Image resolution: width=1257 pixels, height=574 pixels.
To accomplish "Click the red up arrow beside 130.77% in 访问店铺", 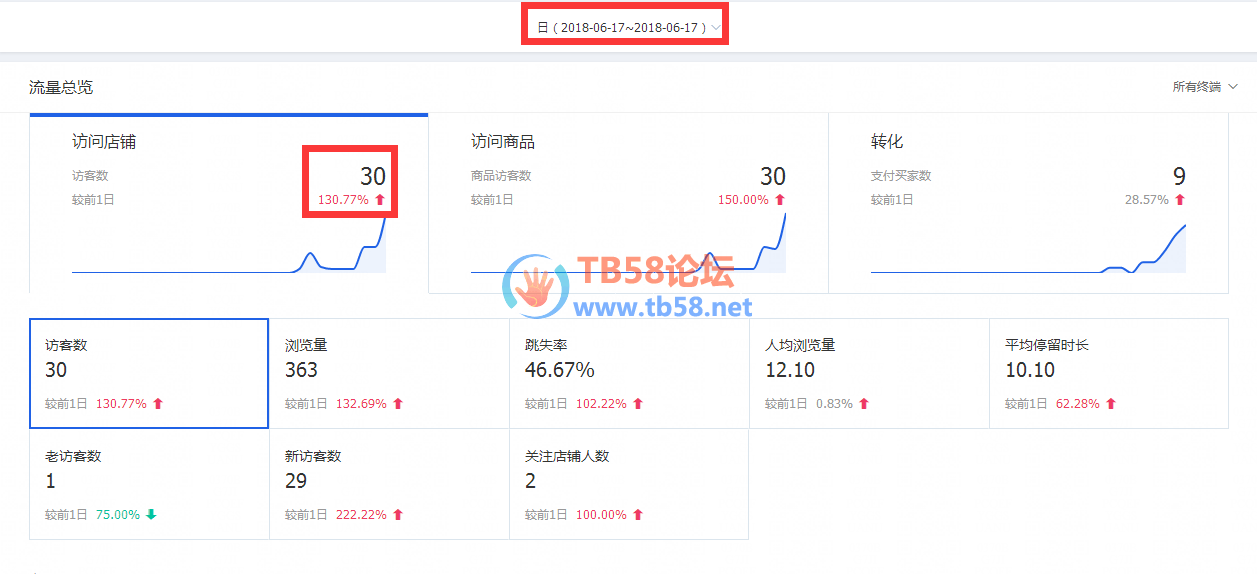I will [380, 200].
